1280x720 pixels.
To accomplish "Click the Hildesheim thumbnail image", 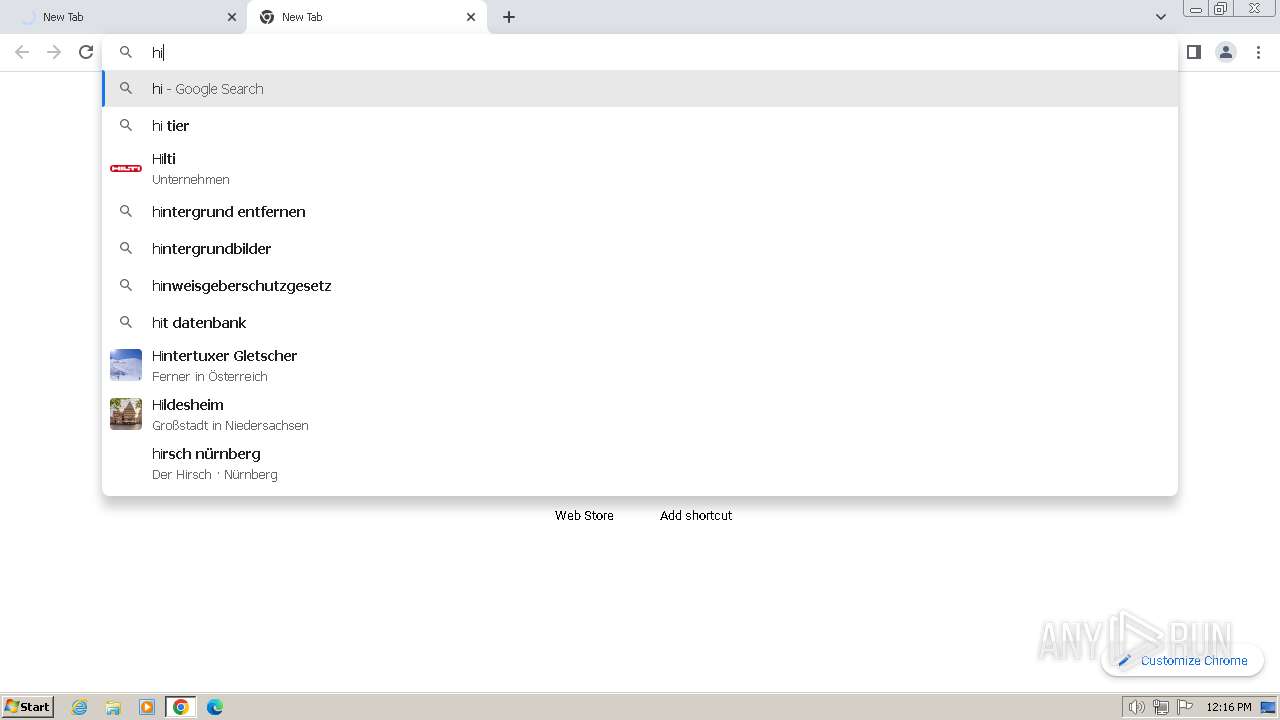I will click(x=126, y=414).
